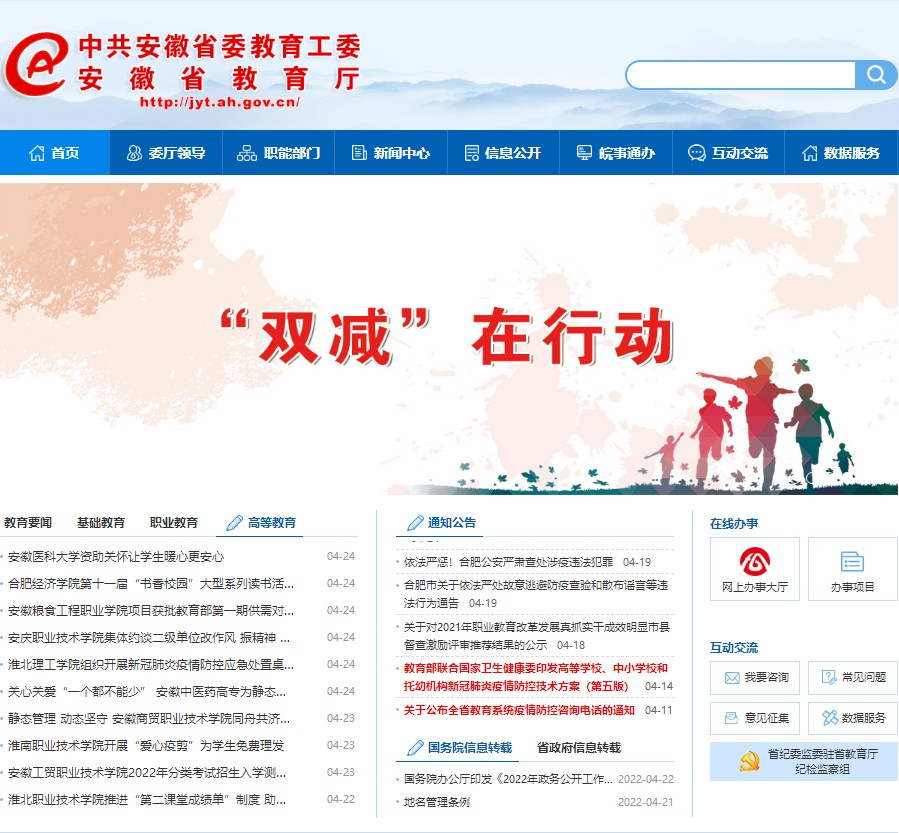Switch to the 教育要闻 tab
Image resolution: width=899 pixels, height=833 pixels.
coord(28,523)
